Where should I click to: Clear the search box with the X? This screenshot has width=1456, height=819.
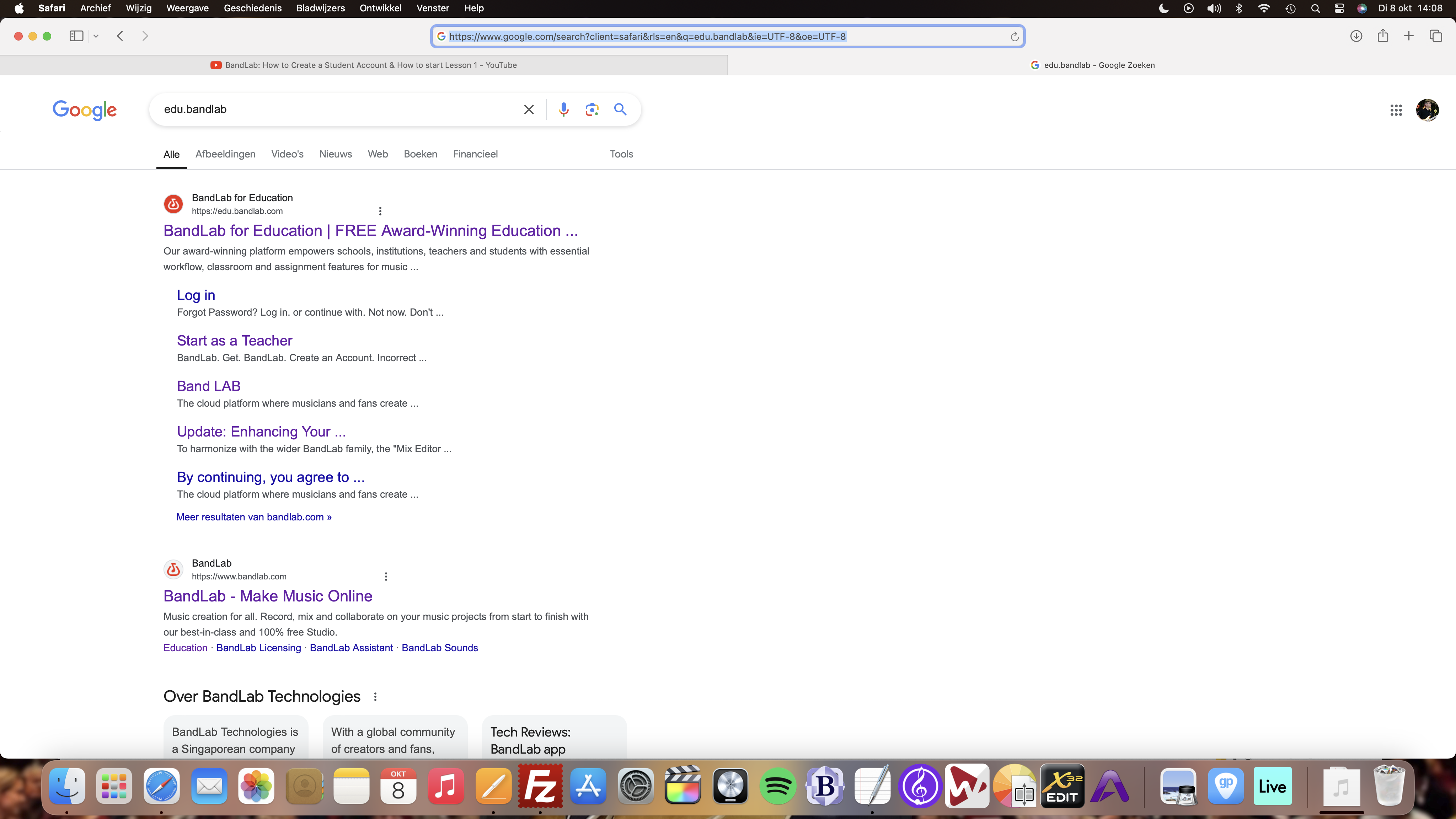click(x=529, y=109)
